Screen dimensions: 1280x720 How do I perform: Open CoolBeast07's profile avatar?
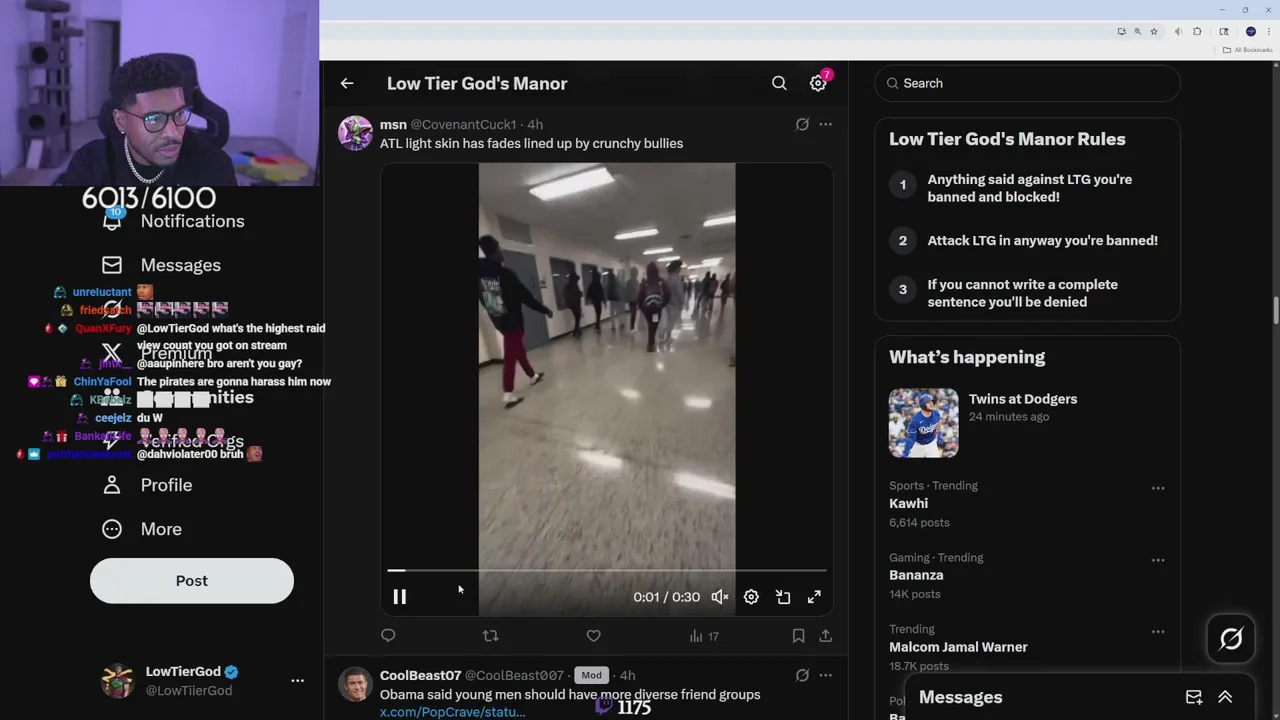[x=355, y=684]
